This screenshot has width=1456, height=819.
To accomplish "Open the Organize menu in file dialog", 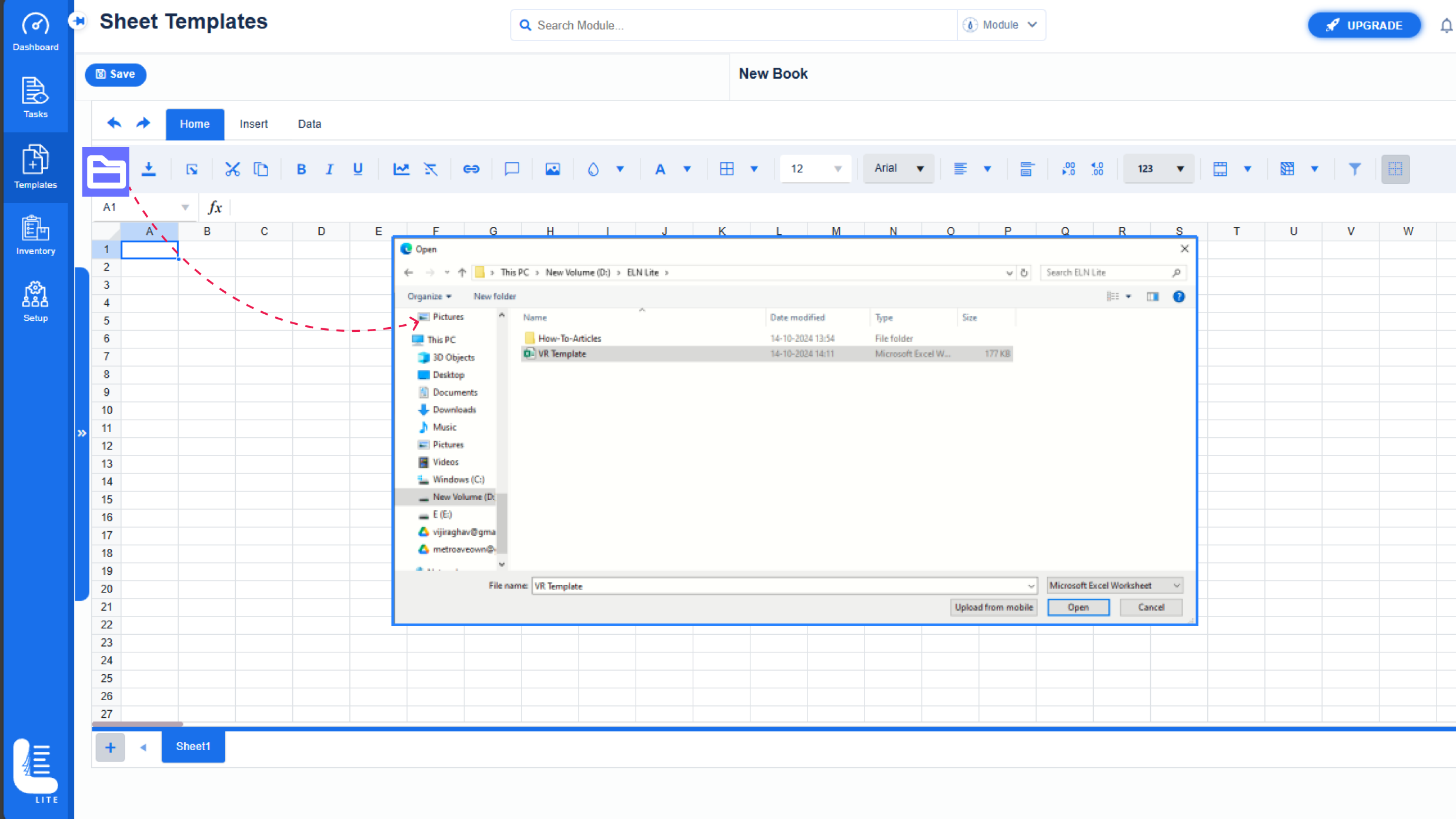I will coord(429,297).
